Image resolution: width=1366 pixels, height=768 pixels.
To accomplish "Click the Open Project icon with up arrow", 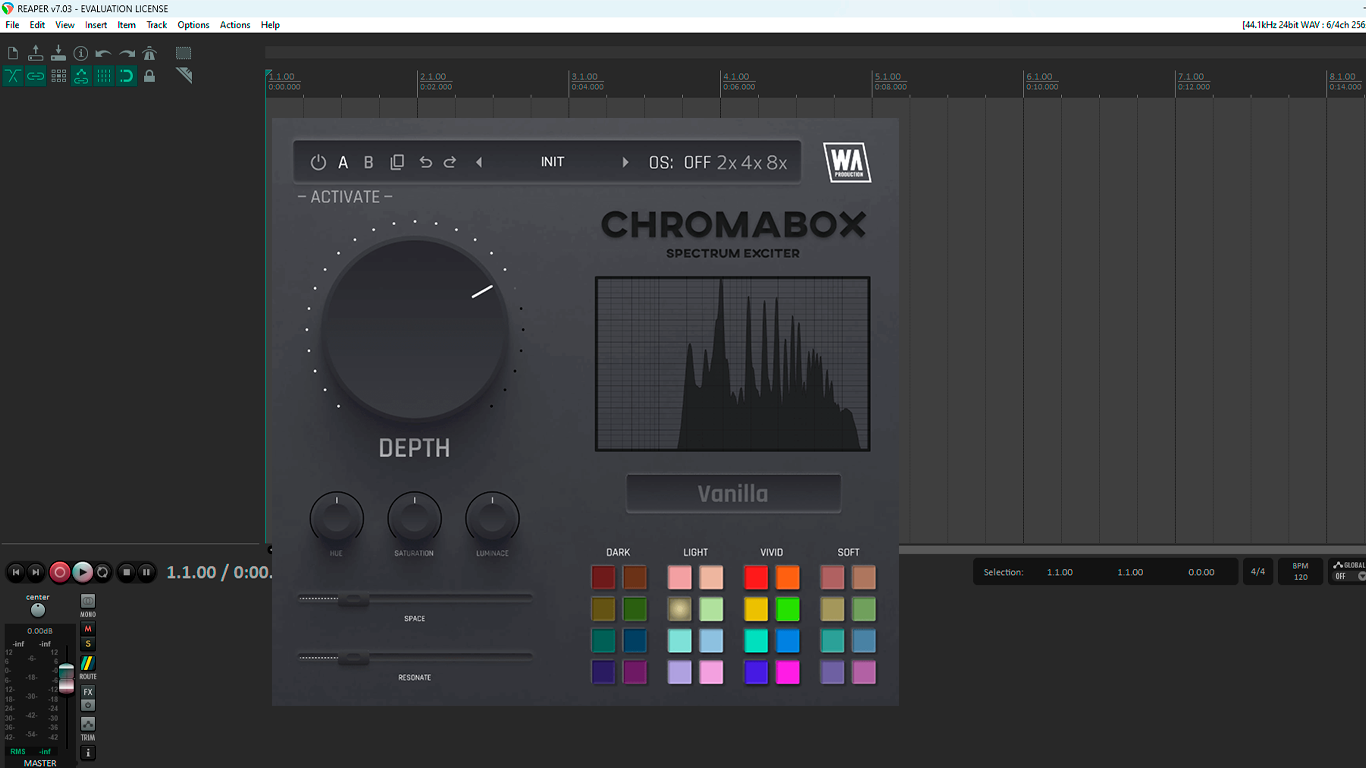I will (36, 53).
